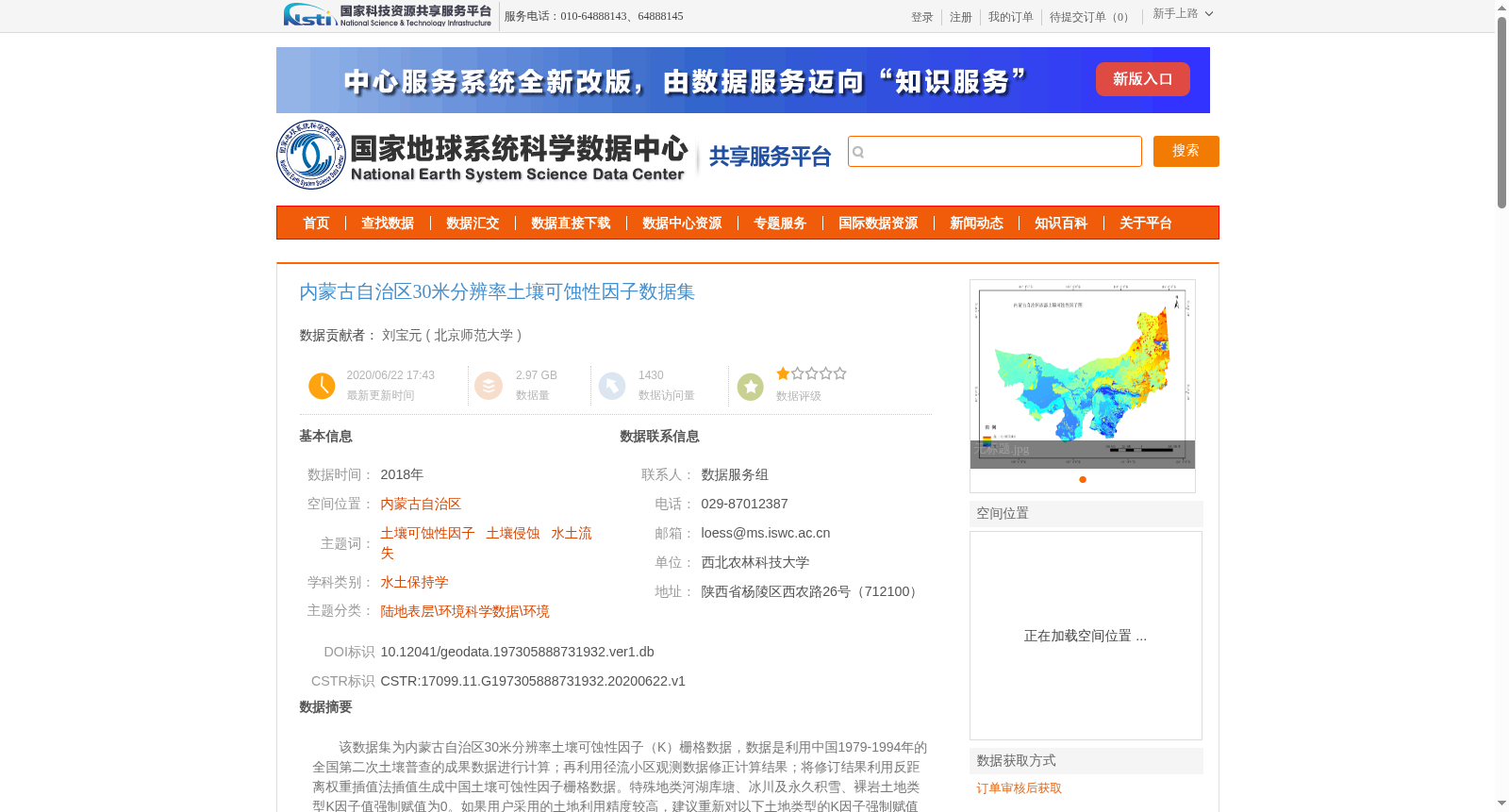Click the 共享服务平台 text beside logo
1509x812 pixels.
click(770, 157)
